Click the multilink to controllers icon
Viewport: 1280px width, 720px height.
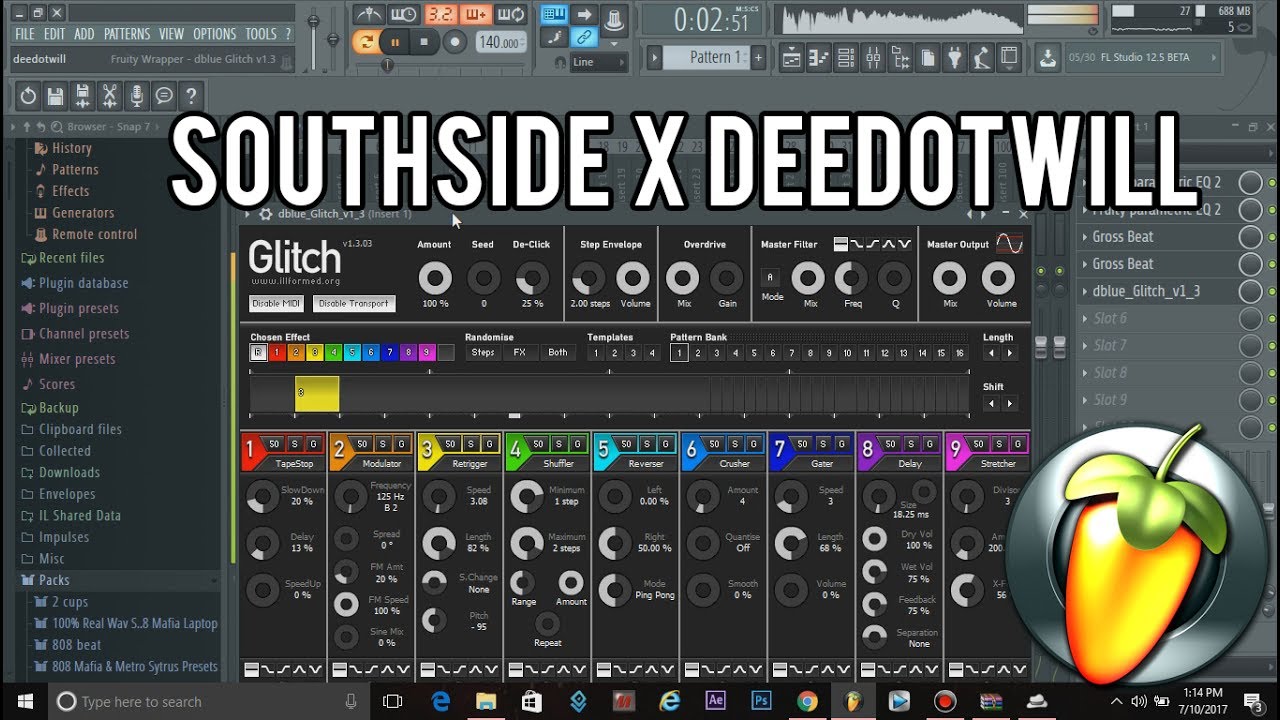[584, 38]
